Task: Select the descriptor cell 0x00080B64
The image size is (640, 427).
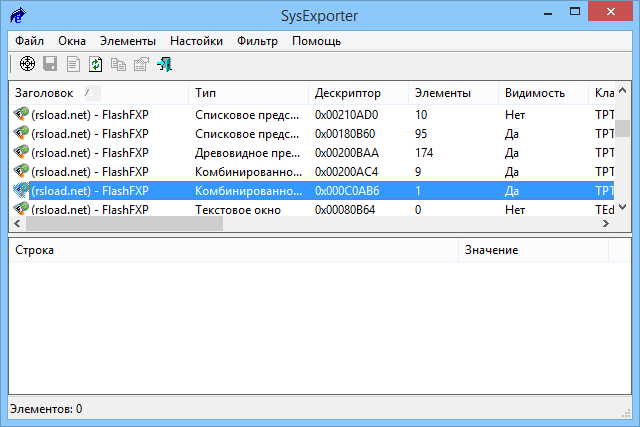Action: (x=345, y=209)
